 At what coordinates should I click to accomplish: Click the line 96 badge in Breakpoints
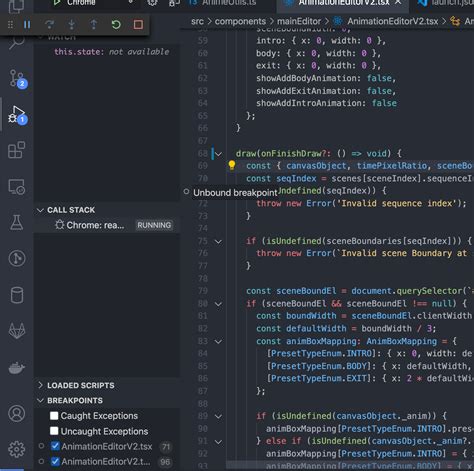[x=165, y=462]
